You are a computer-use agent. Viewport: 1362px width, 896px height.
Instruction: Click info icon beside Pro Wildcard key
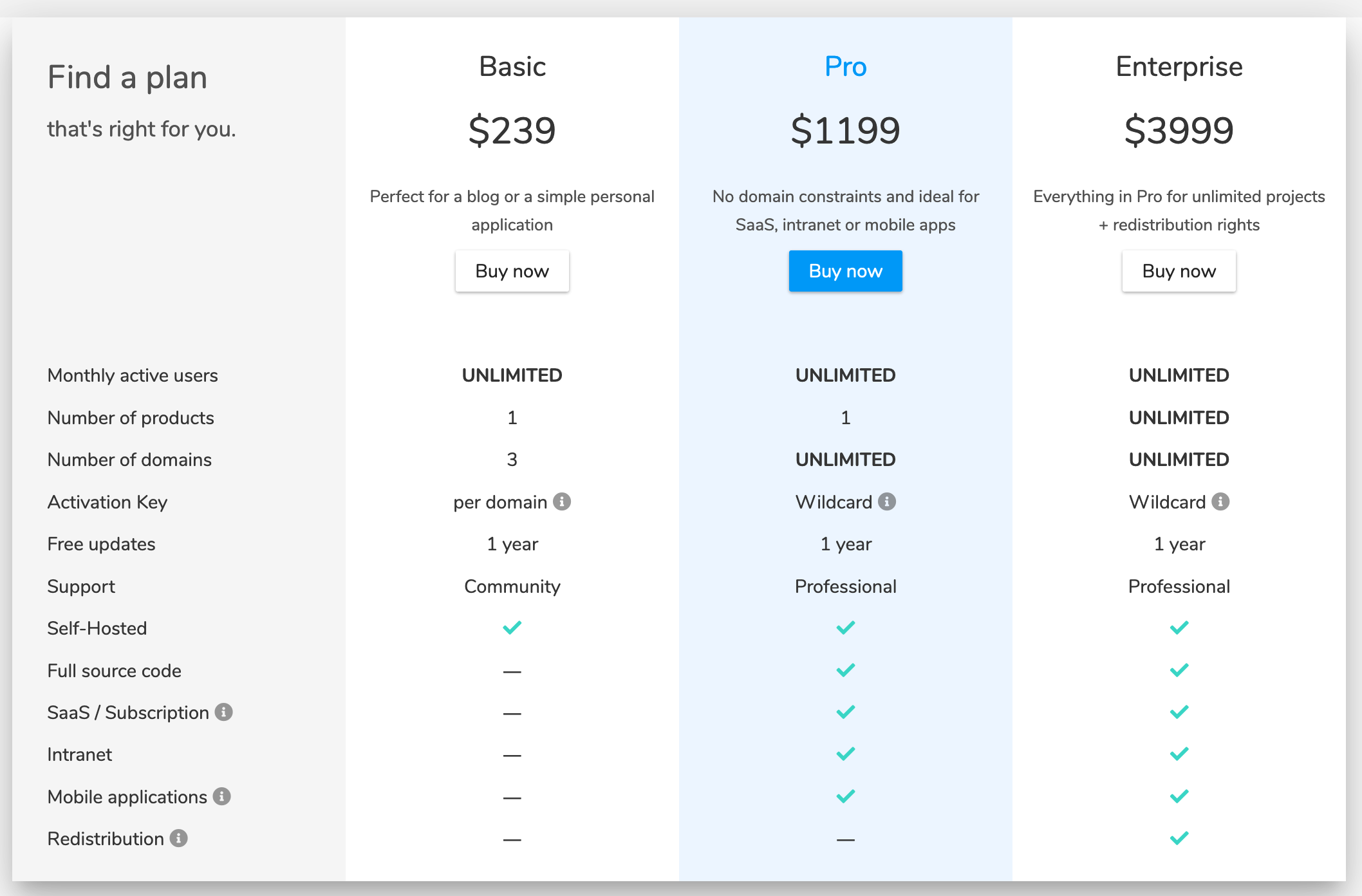(887, 501)
